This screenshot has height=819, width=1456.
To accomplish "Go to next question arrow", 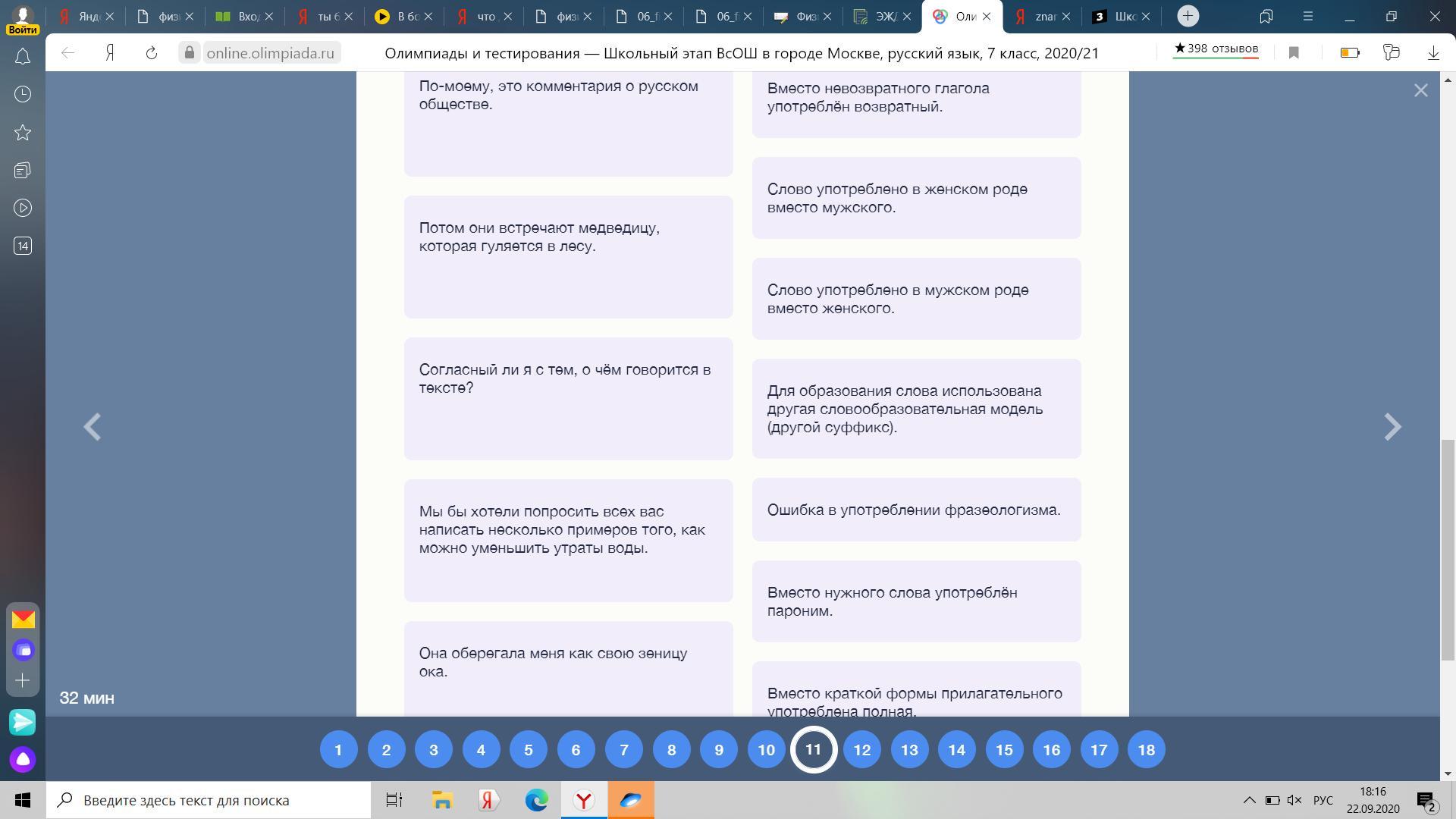I will (x=1392, y=427).
